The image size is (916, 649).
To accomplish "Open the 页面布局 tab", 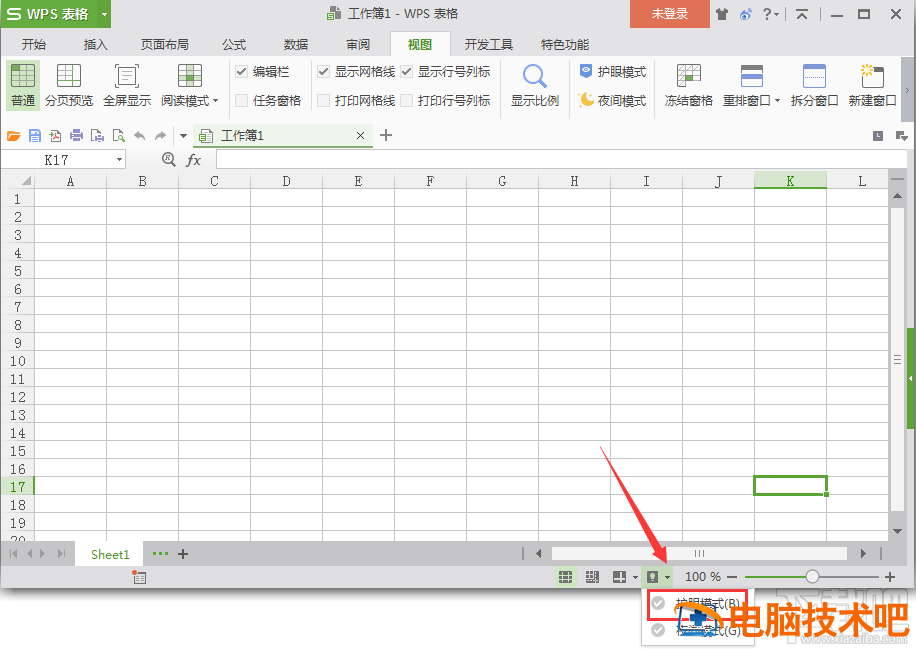I will tap(164, 44).
